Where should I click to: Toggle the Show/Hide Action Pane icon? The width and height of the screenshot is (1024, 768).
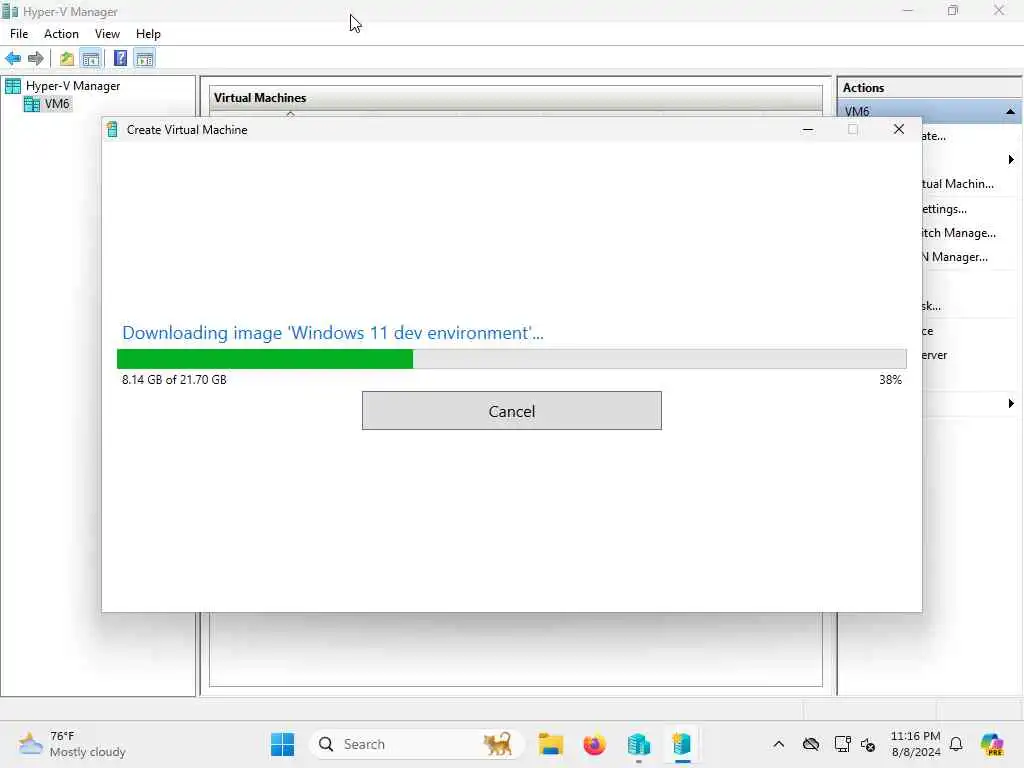144,59
